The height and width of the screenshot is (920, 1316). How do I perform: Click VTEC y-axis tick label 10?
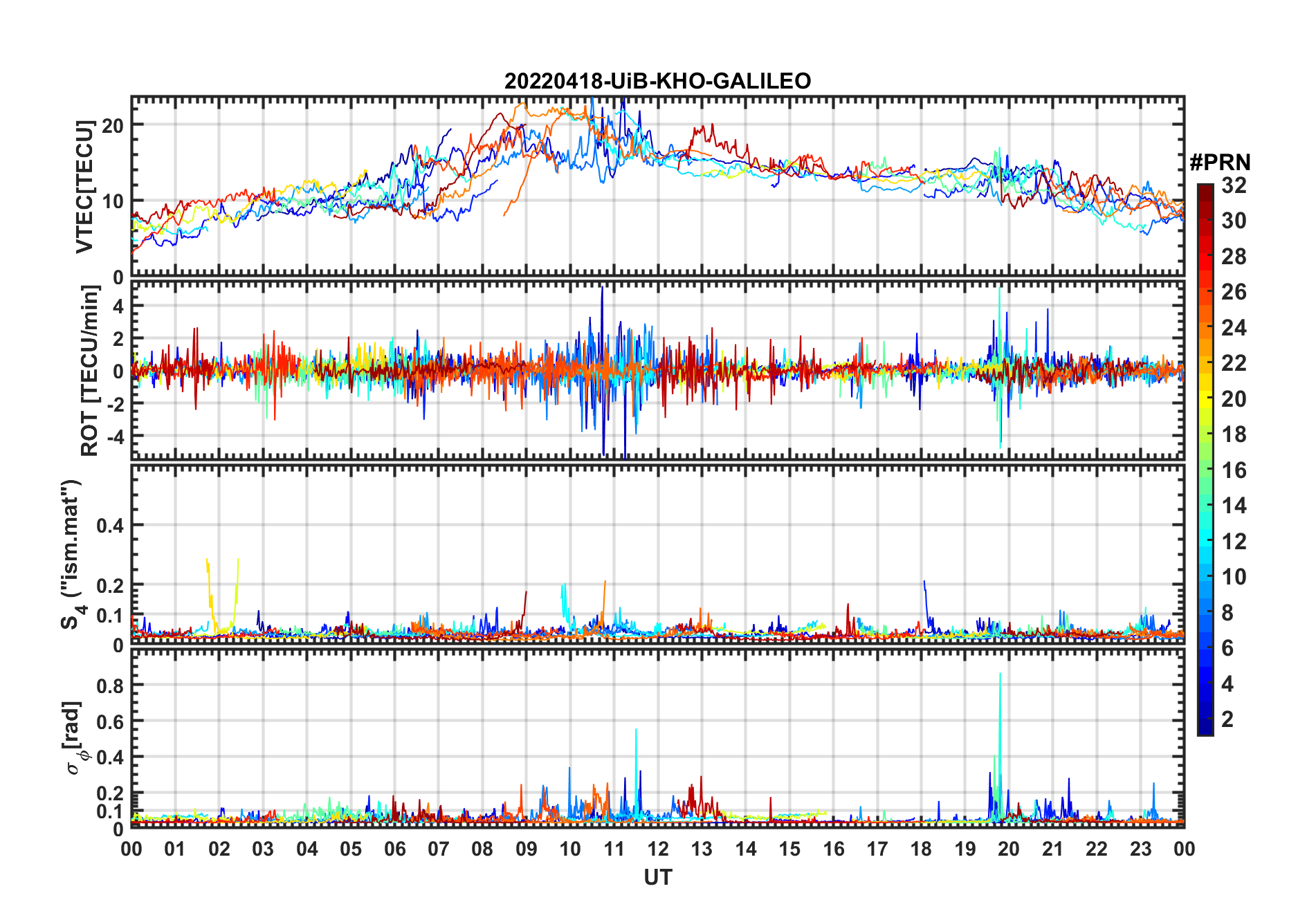coord(112,201)
